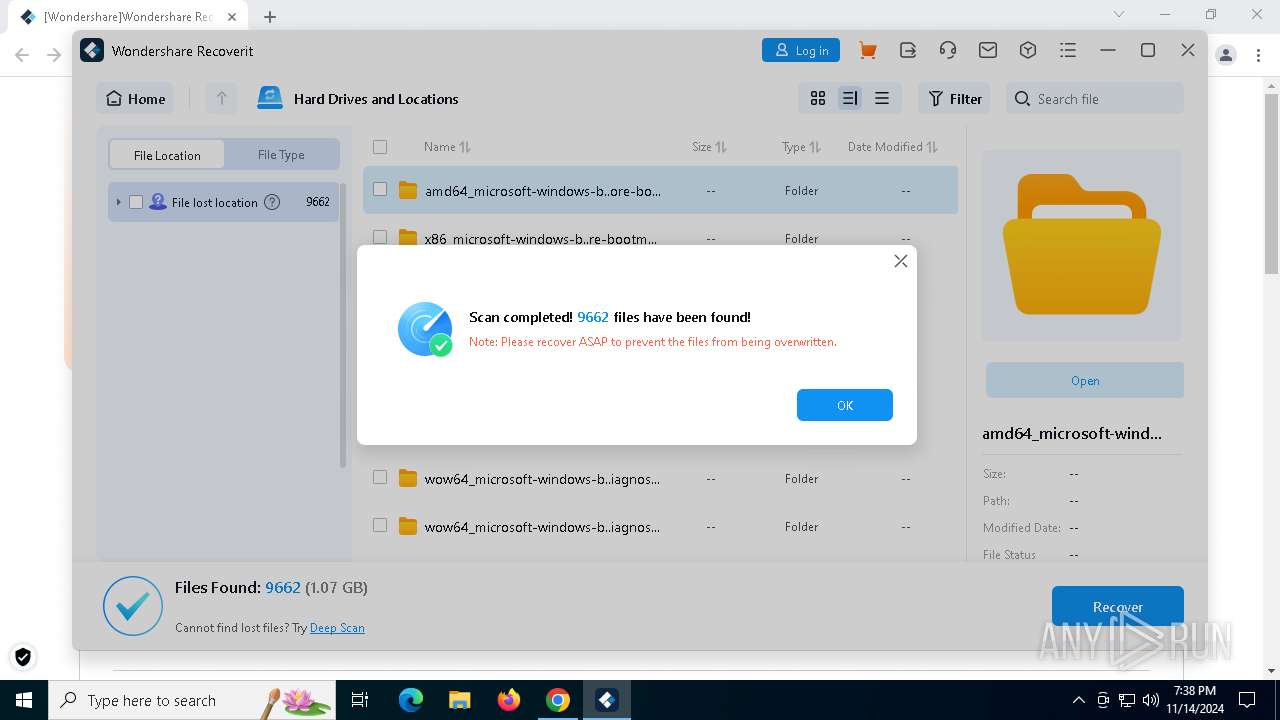The height and width of the screenshot is (720, 1280).
Task: Click the Log in button
Action: click(801, 50)
